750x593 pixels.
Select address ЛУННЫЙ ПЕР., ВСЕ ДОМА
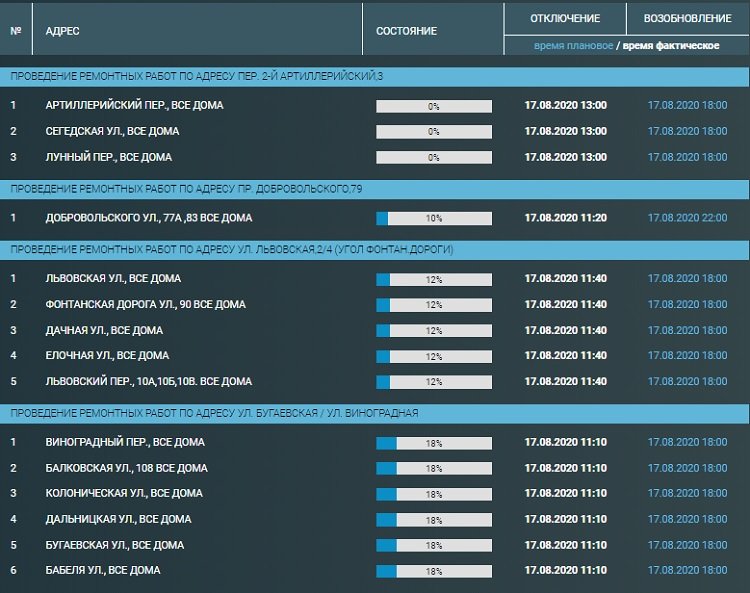tap(109, 157)
